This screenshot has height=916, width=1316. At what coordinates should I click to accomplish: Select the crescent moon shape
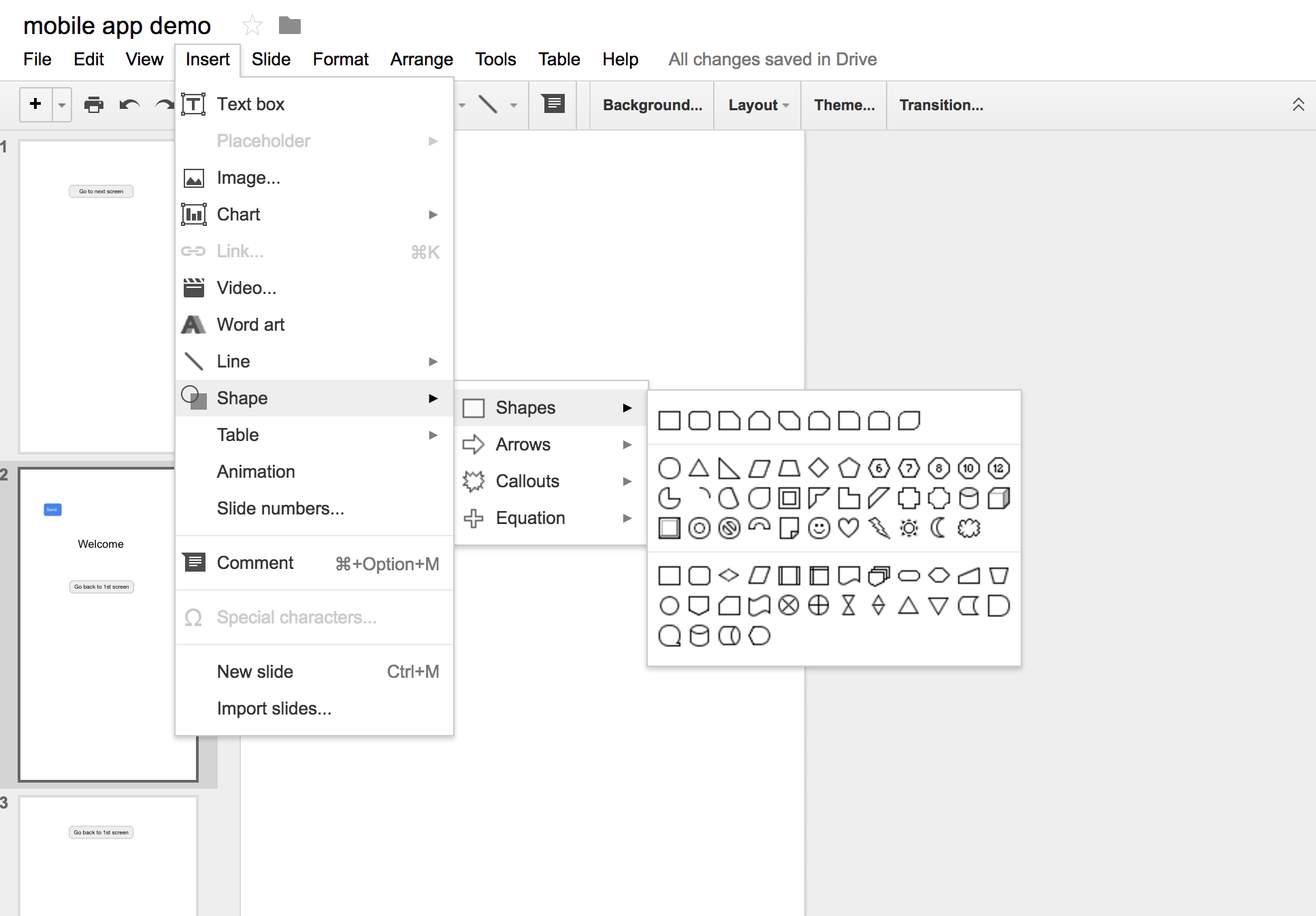tap(938, 528)
